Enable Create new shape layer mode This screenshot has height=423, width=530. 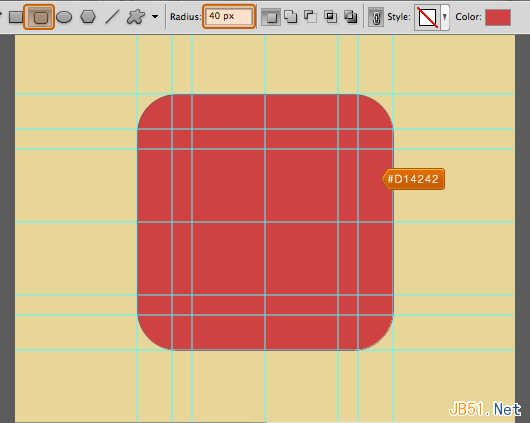point(271,17)
